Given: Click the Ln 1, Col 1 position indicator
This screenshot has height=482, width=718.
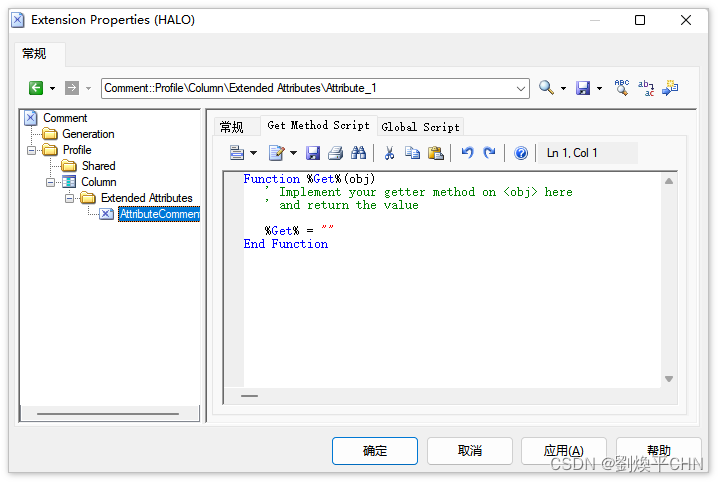Looking at the screenshot, I should [x=587, y=153].
